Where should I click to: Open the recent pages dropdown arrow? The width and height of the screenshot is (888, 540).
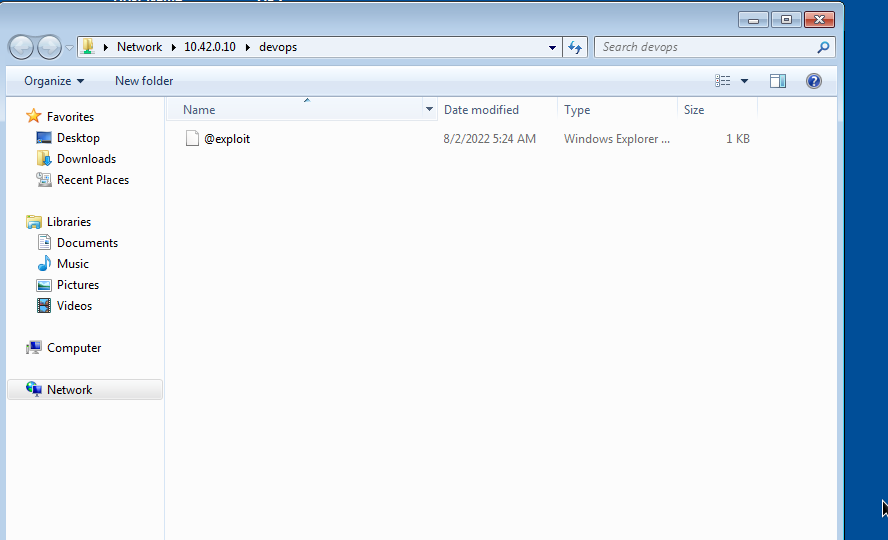coord(69,48)
